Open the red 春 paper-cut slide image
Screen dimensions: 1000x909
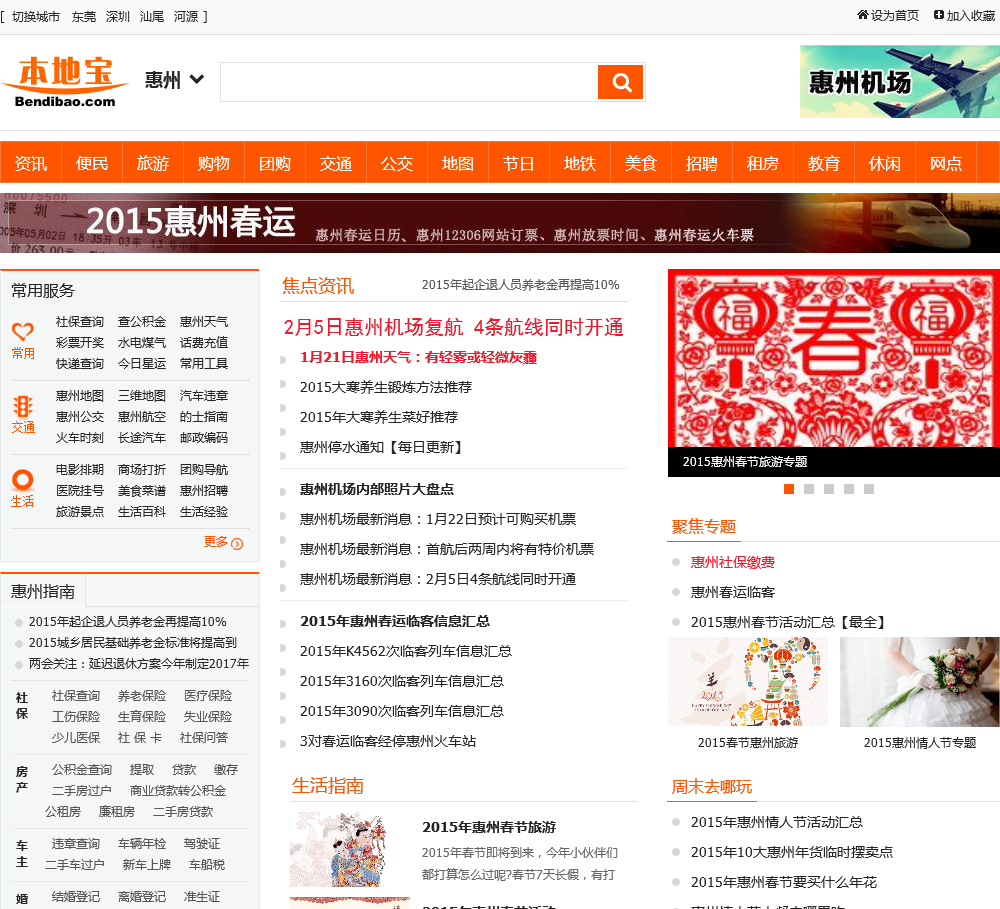pos(834,358)
